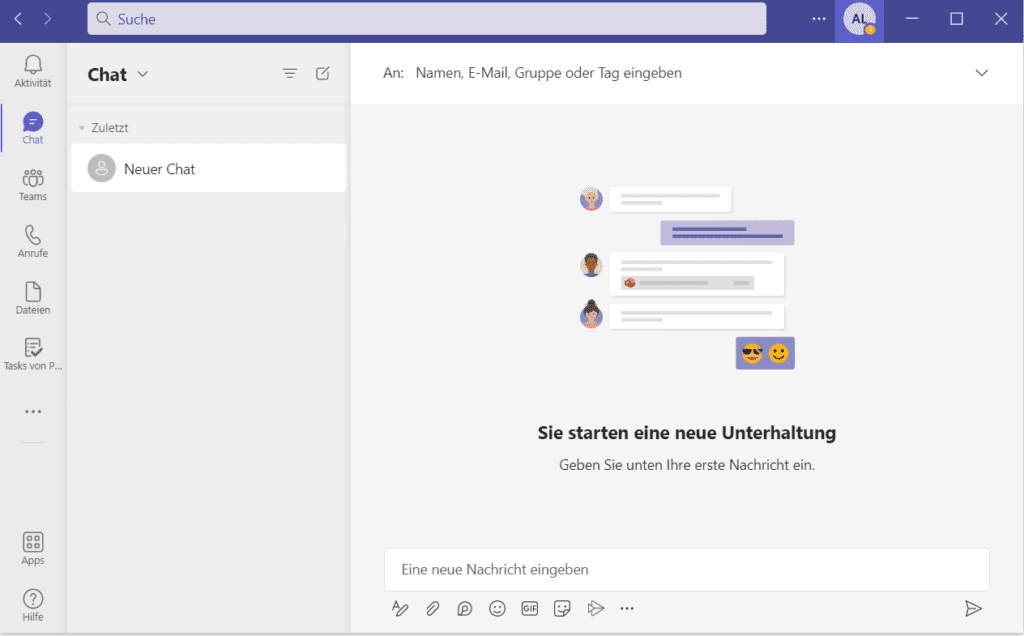Screen dimensions: 1024x636
Task: Expand the Chat header dropdown
Action: (x=142, y=74)
